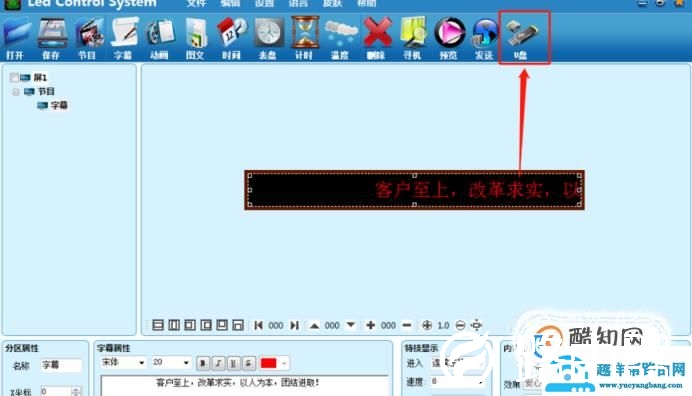
Task: Open the 效果 effect dropdown
Action: [x=534, y=384]
